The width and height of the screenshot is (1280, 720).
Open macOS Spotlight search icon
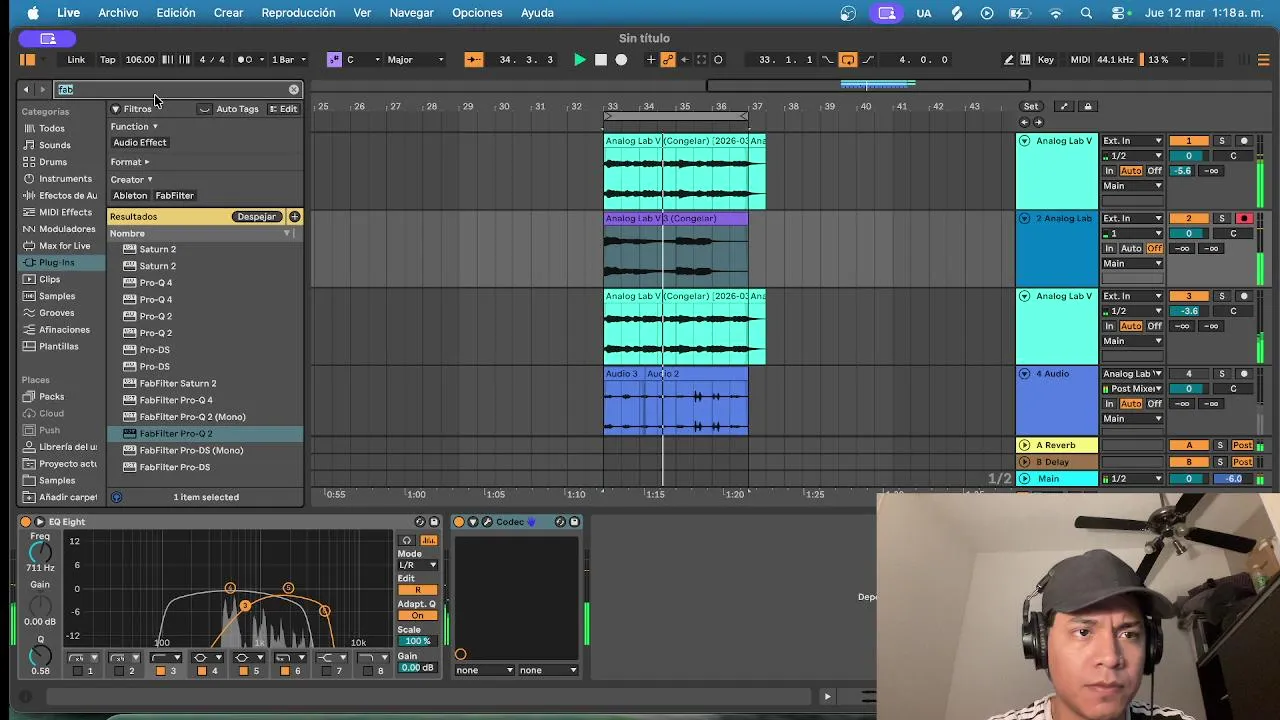(x=1087, y=13)
